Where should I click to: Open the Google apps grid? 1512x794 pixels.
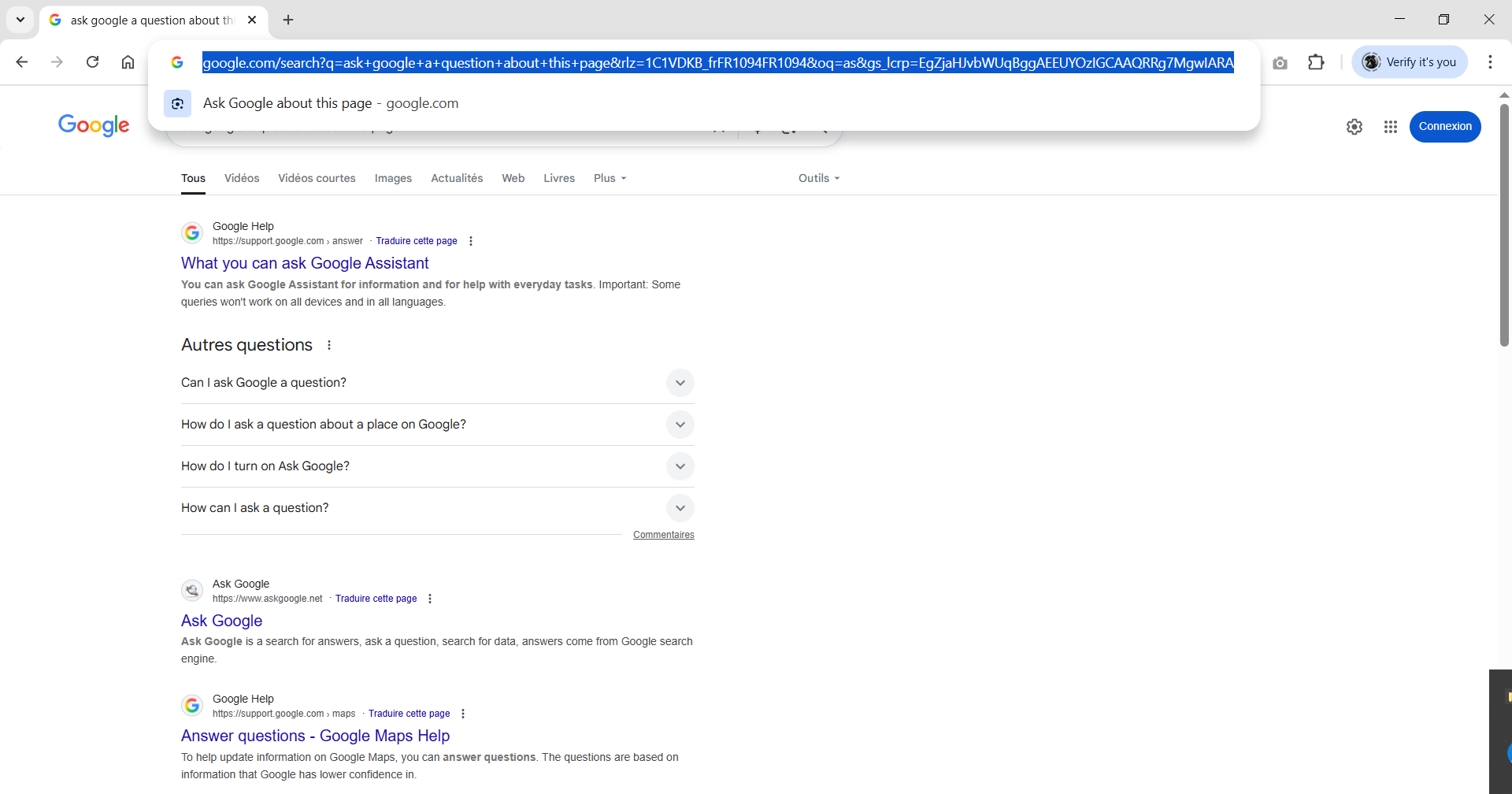[1391, 127]
